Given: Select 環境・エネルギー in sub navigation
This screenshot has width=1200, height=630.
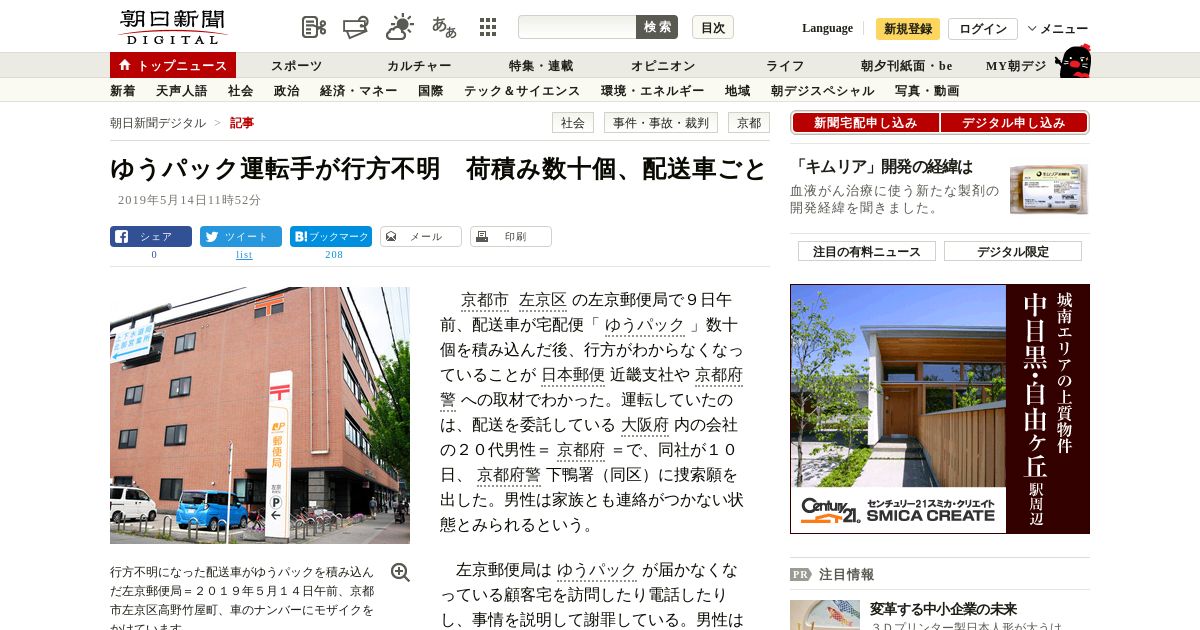Looking at the screenshot, I should [x=652, y=91].
